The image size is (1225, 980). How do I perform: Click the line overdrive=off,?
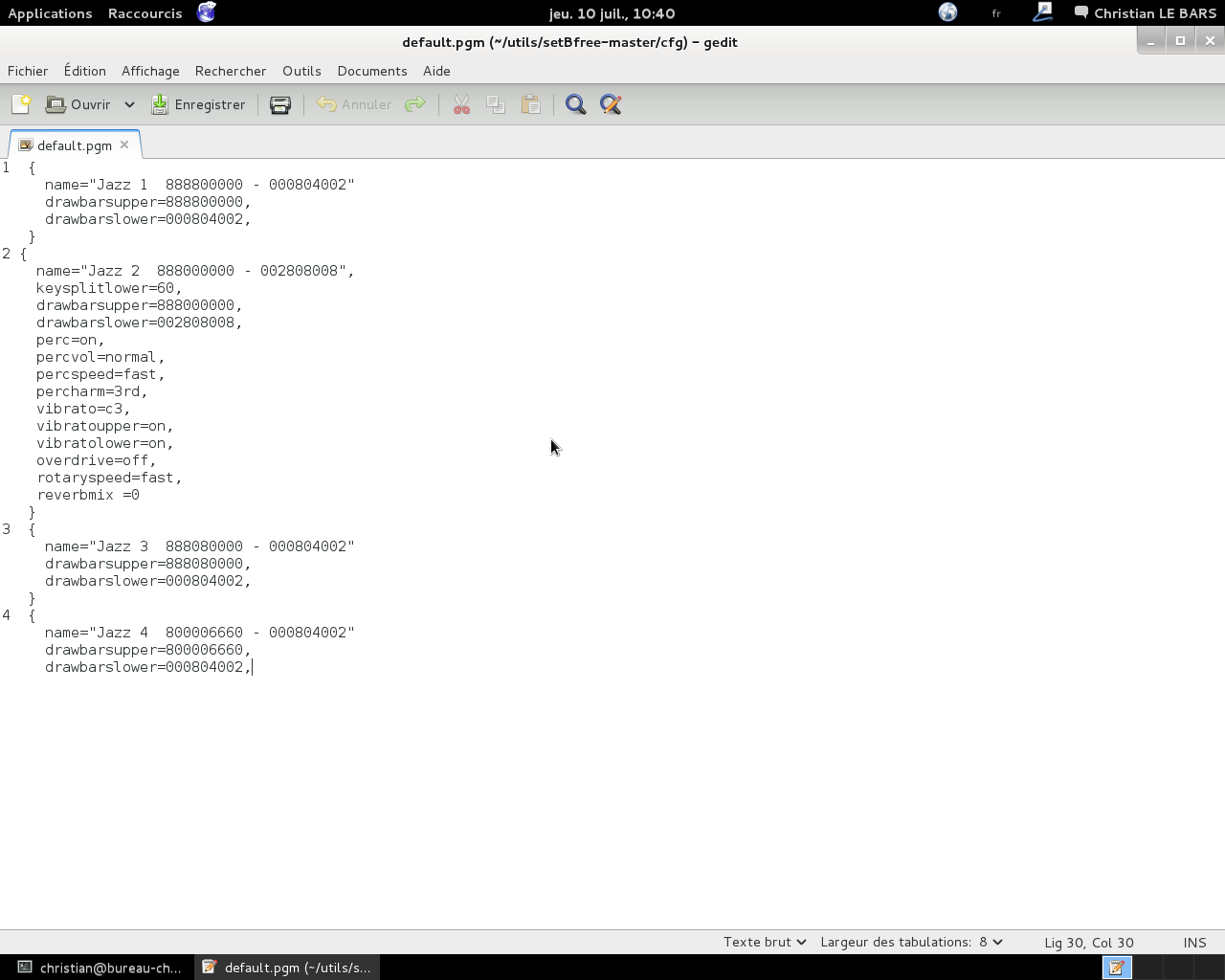(97, 460)
